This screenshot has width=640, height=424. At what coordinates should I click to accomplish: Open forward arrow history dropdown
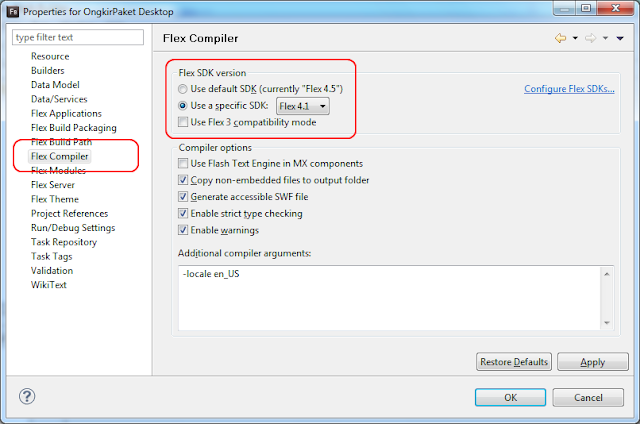[x=605, y=38]
